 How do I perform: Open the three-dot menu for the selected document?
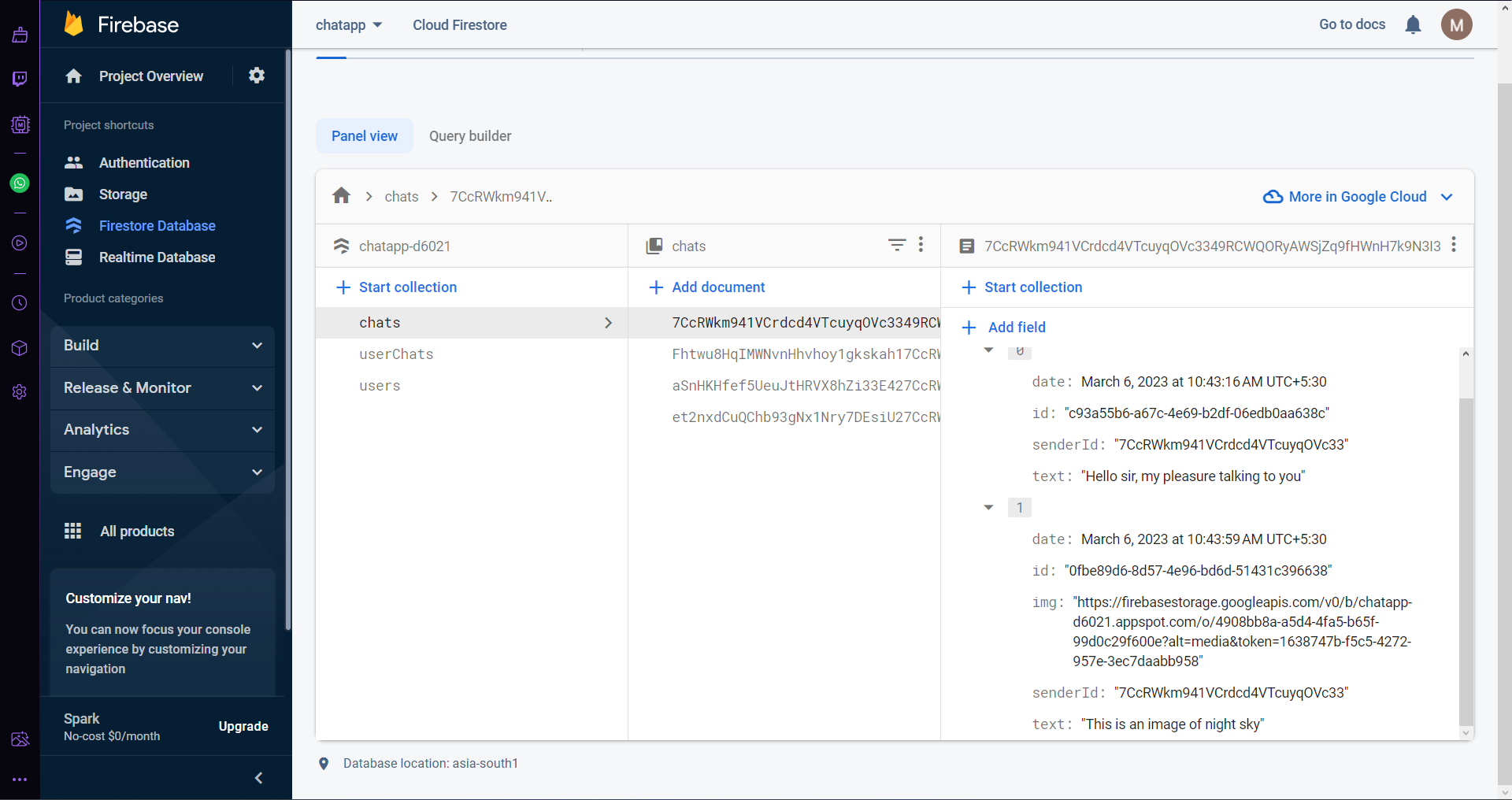[1455, 245]
